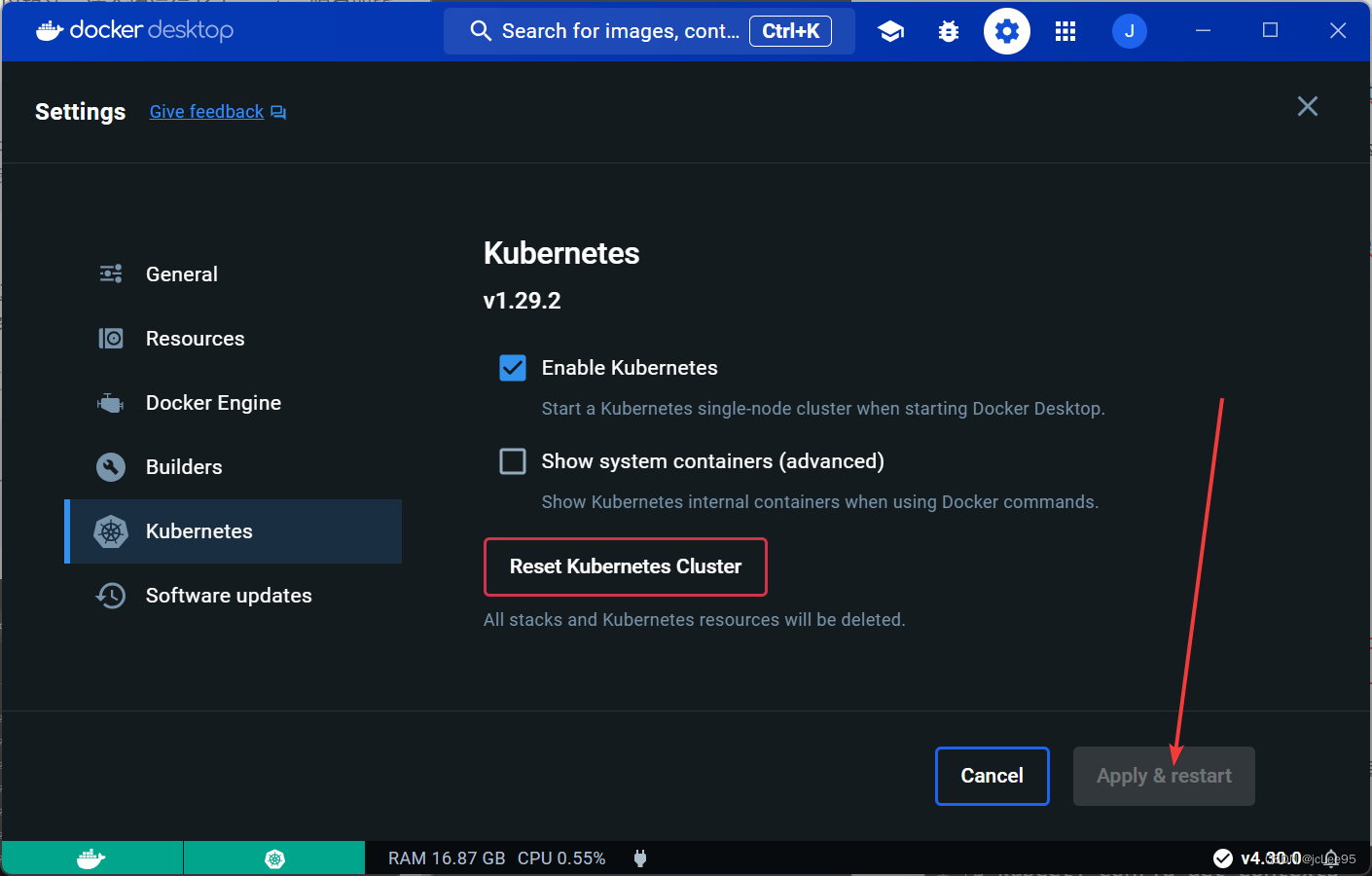Click the Docker engine whale status icon
The height and width of the screenshot is (876, 1372).
point(90,858)
